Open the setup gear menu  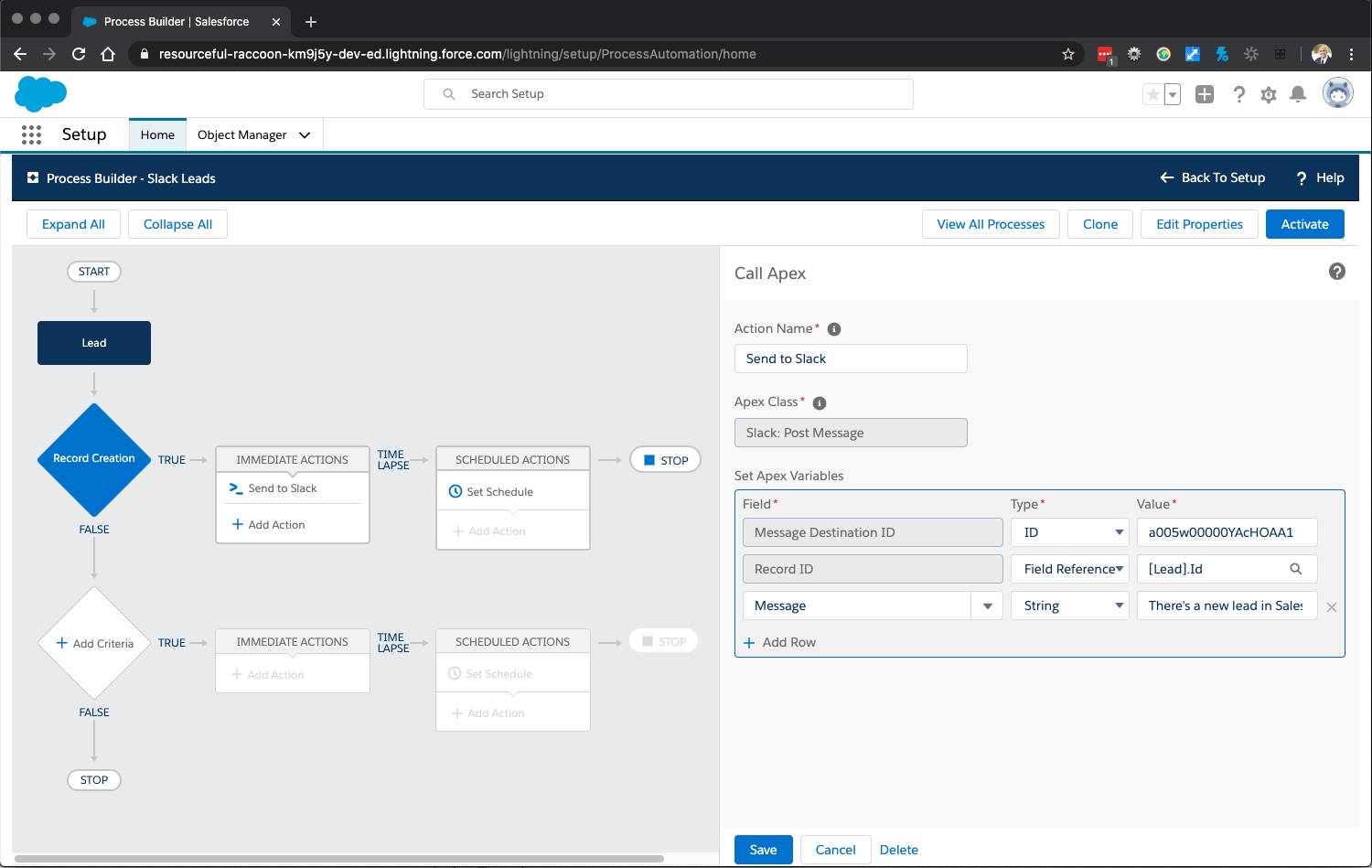pos(1268,94)
